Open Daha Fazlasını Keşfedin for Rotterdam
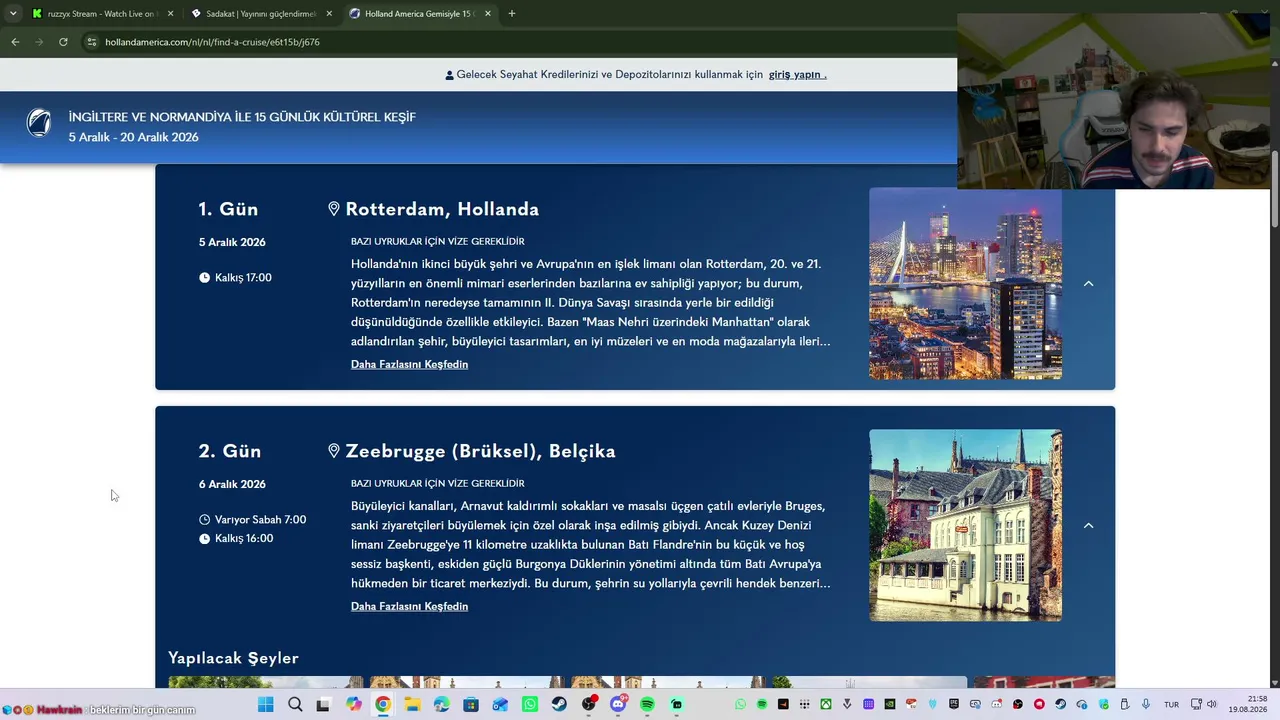 409,365
